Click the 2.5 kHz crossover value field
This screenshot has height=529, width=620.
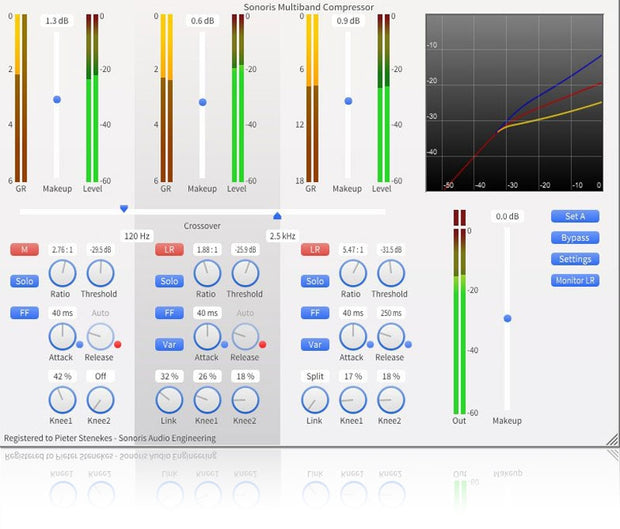(x=282, y=236)
